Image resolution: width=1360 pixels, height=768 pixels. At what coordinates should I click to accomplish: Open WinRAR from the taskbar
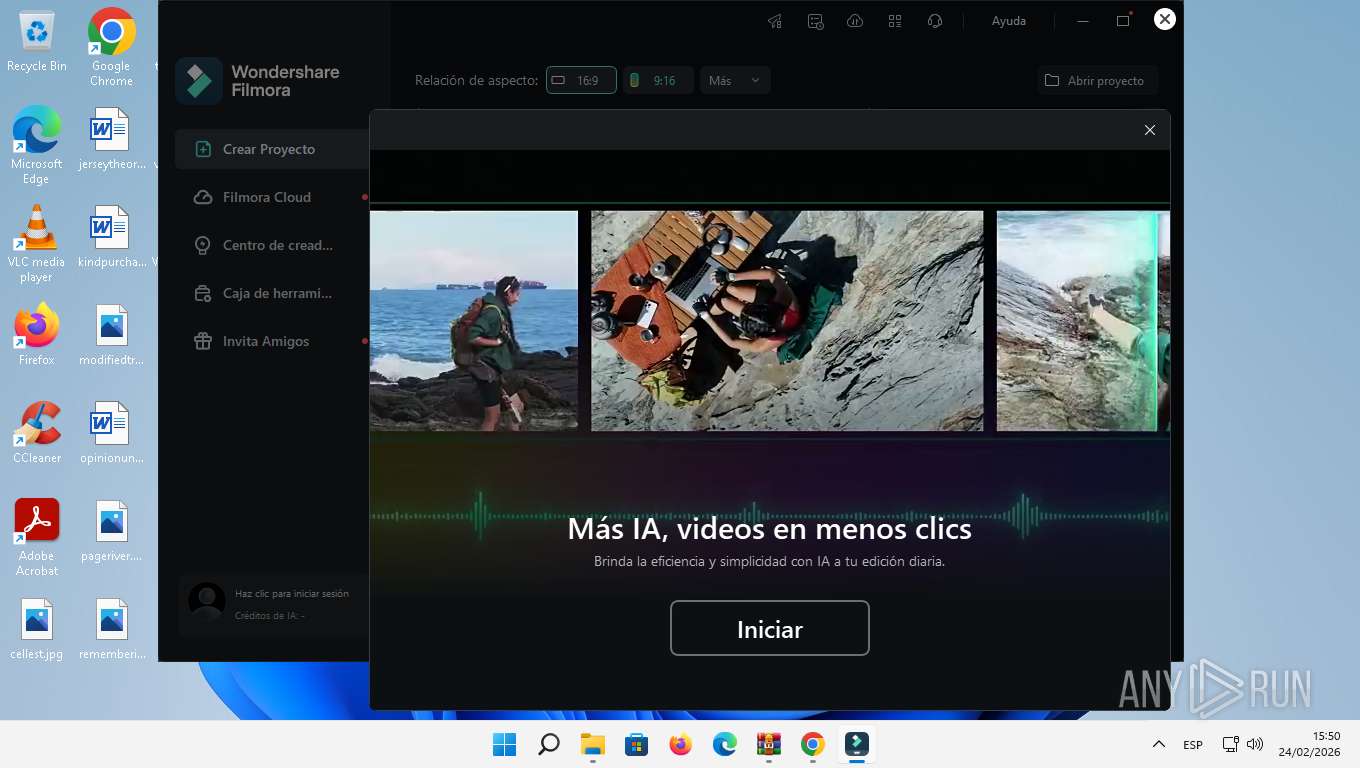tap(769, 744)
